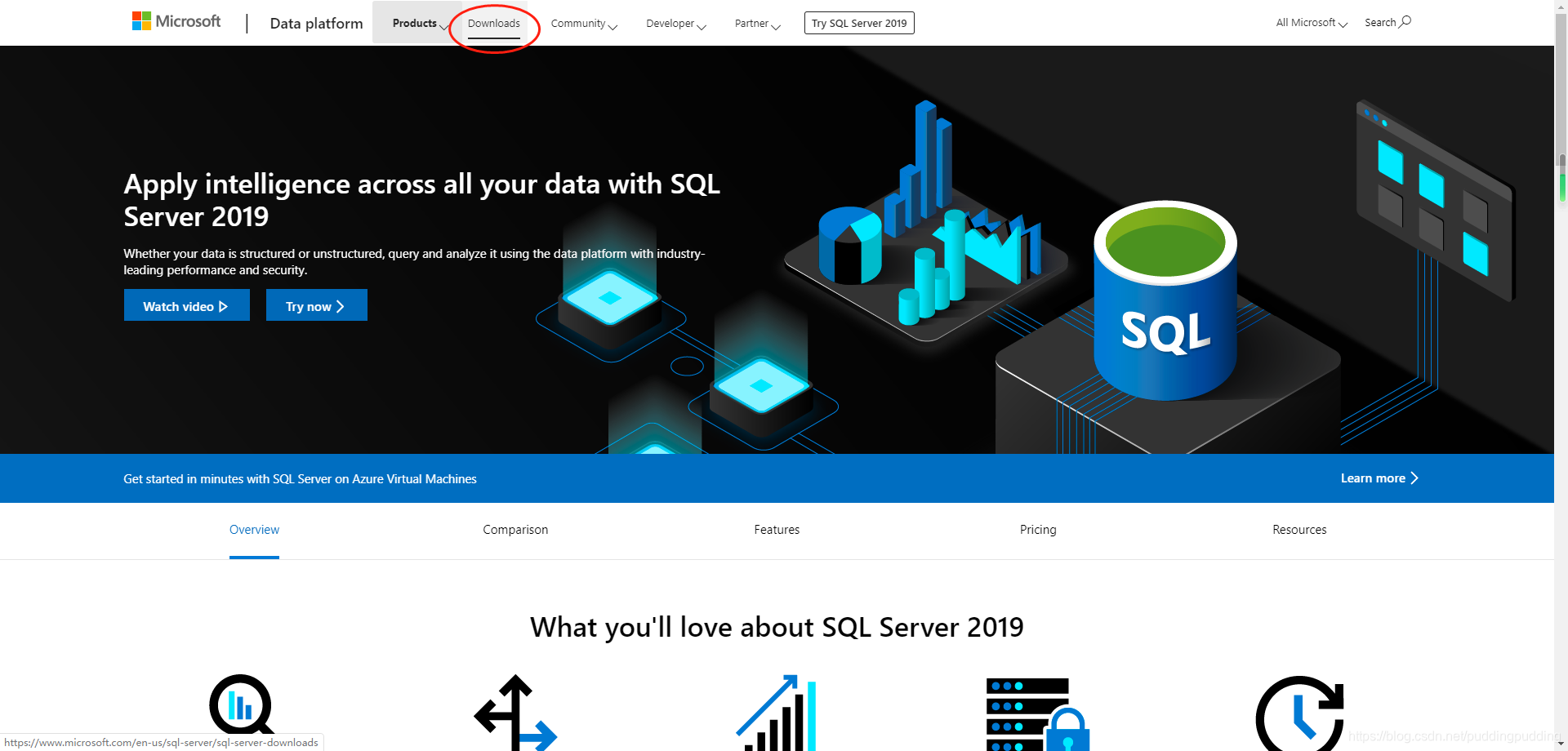Click Learn more in the blue banner
The width and height of the screenshot is (1568, 751).
1379,478
